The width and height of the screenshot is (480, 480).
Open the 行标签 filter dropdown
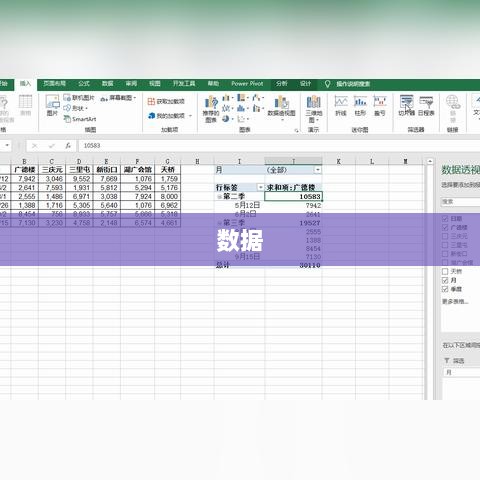[x=260, y=187]
